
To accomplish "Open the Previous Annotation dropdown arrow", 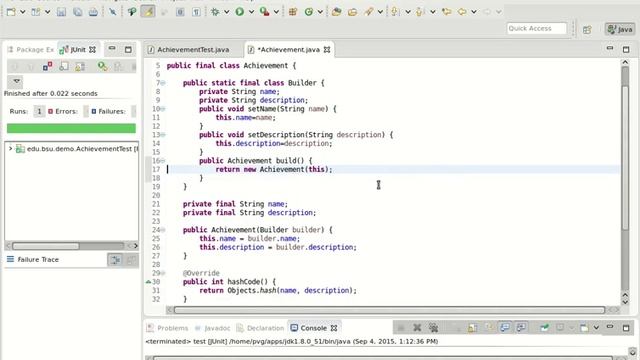I will tap(433, 12).
